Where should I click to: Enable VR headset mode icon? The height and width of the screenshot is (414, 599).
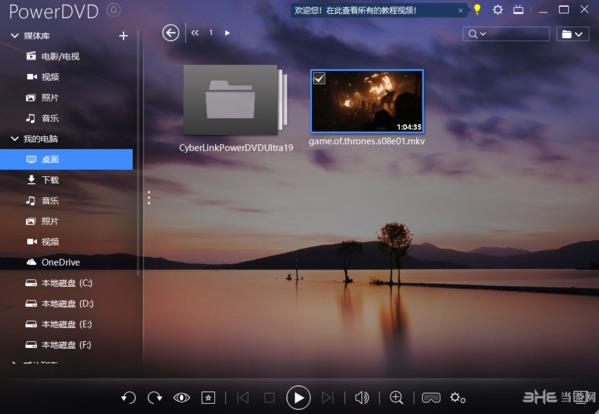coord(431,398)
